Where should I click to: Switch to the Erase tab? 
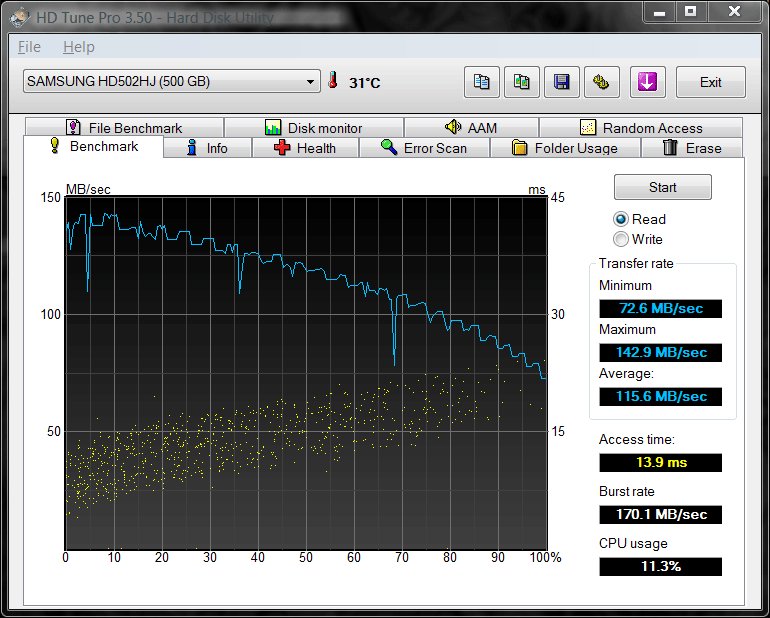click(x=692, y=148)
